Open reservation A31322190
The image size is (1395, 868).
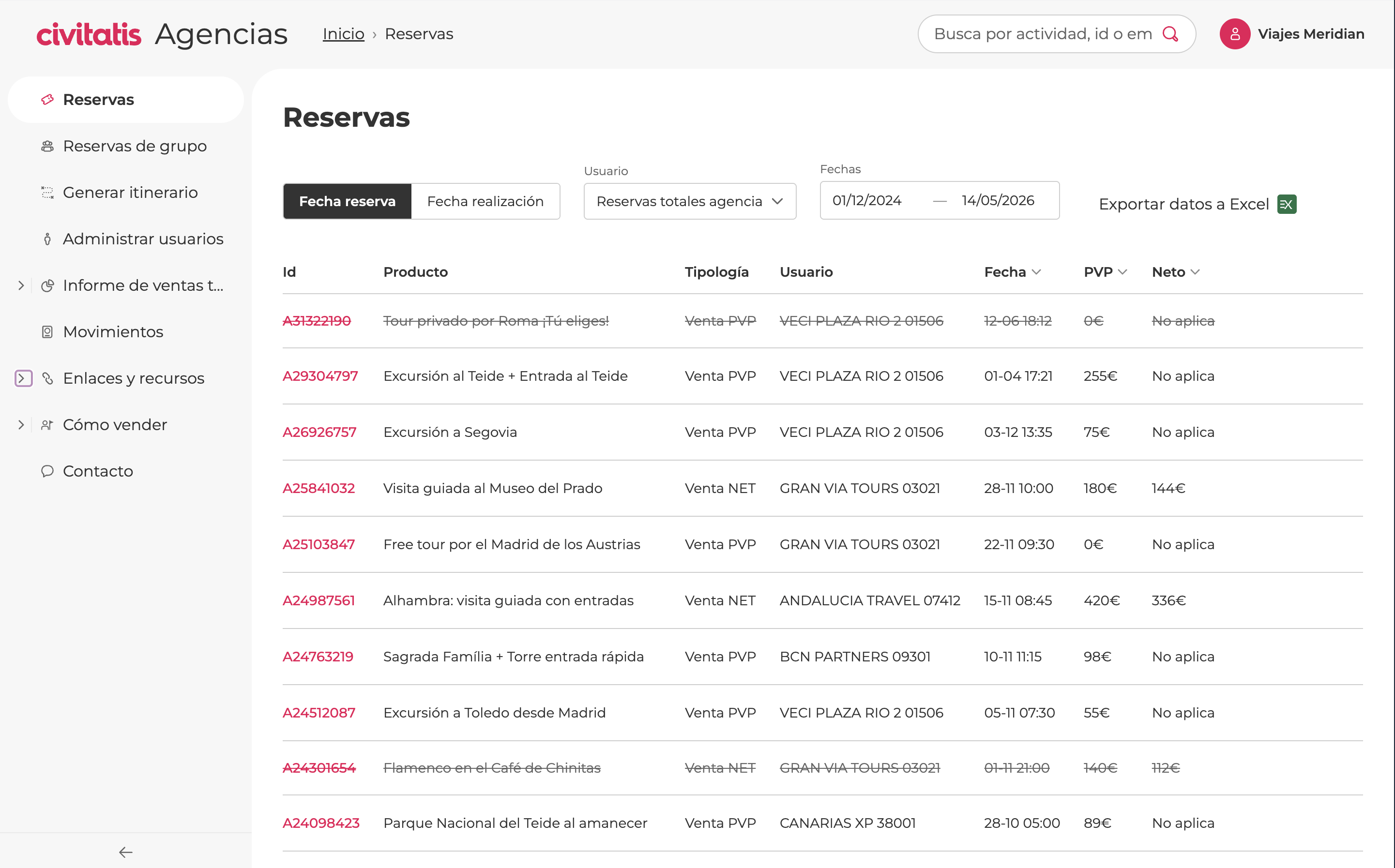coord(317,321)
